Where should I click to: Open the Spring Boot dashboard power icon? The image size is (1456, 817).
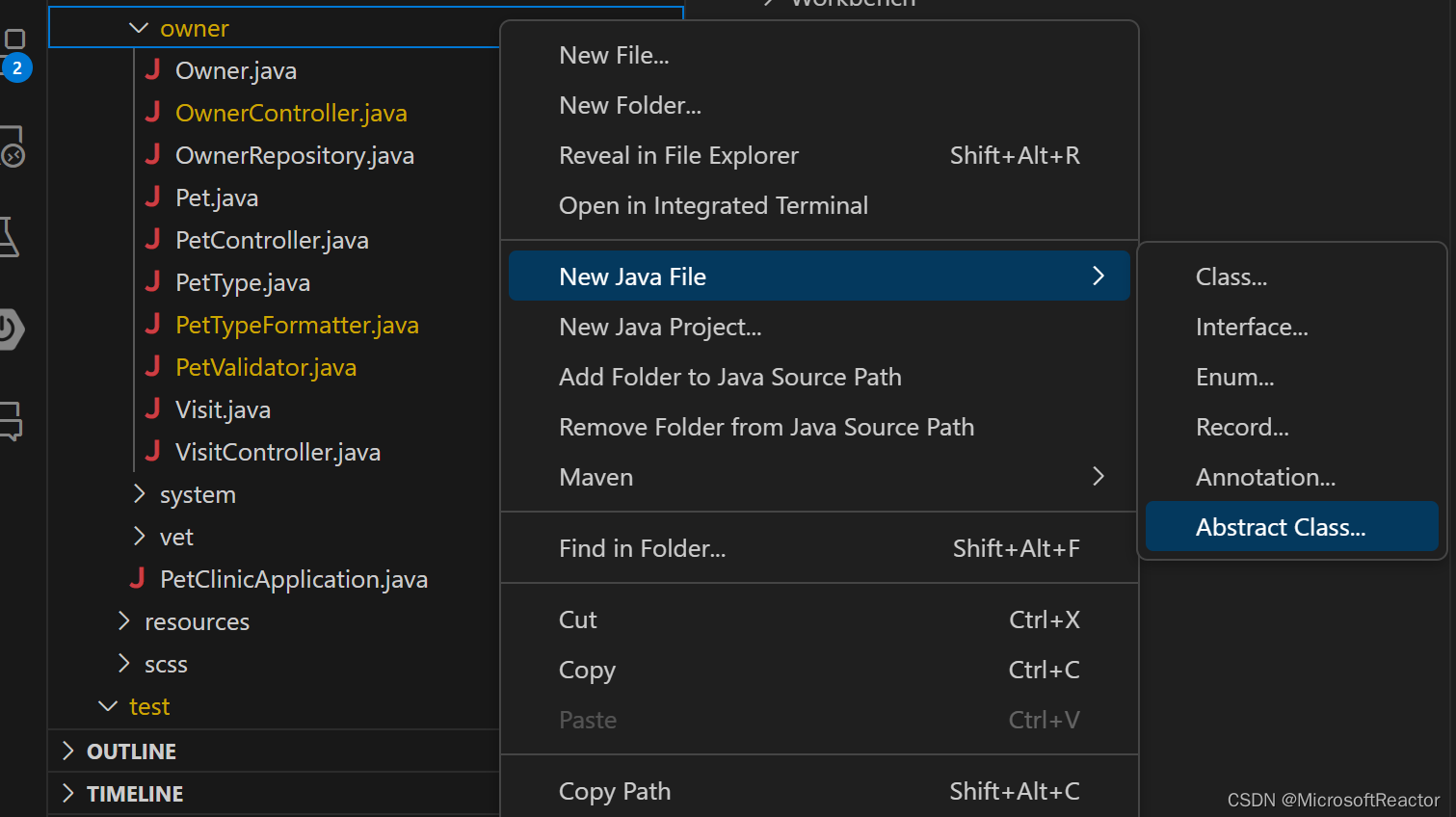pos(10,329)
